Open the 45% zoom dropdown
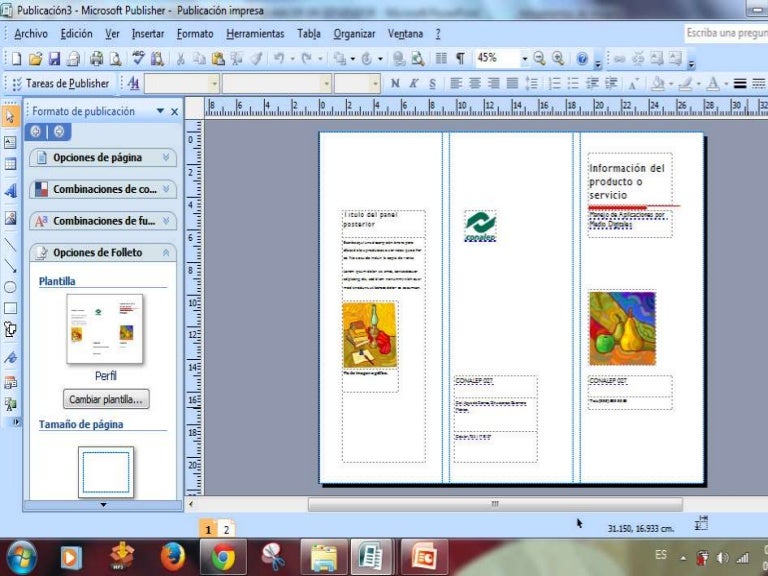Viewport: 768px width, 576px height. click(x=525, y=58)
